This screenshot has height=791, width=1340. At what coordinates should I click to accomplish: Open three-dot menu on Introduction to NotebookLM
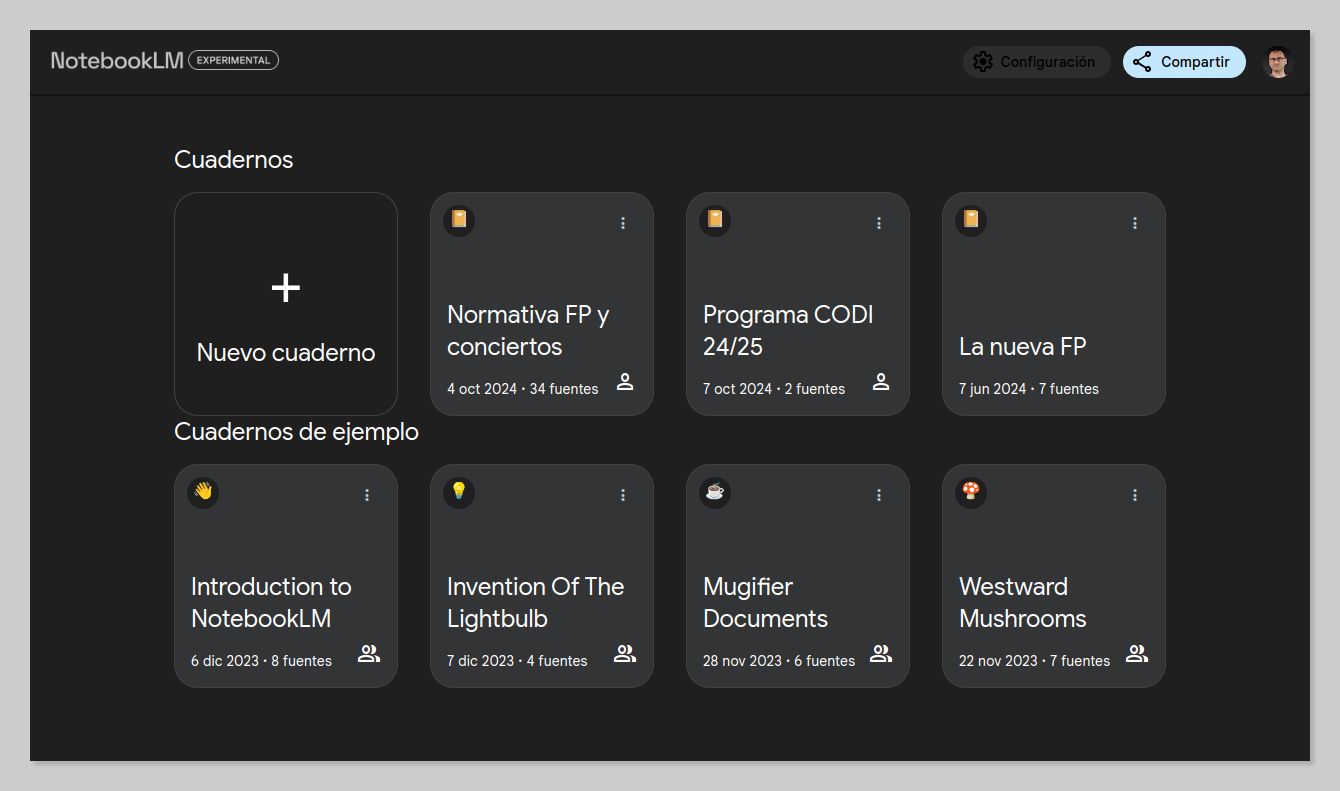[367, 495]
